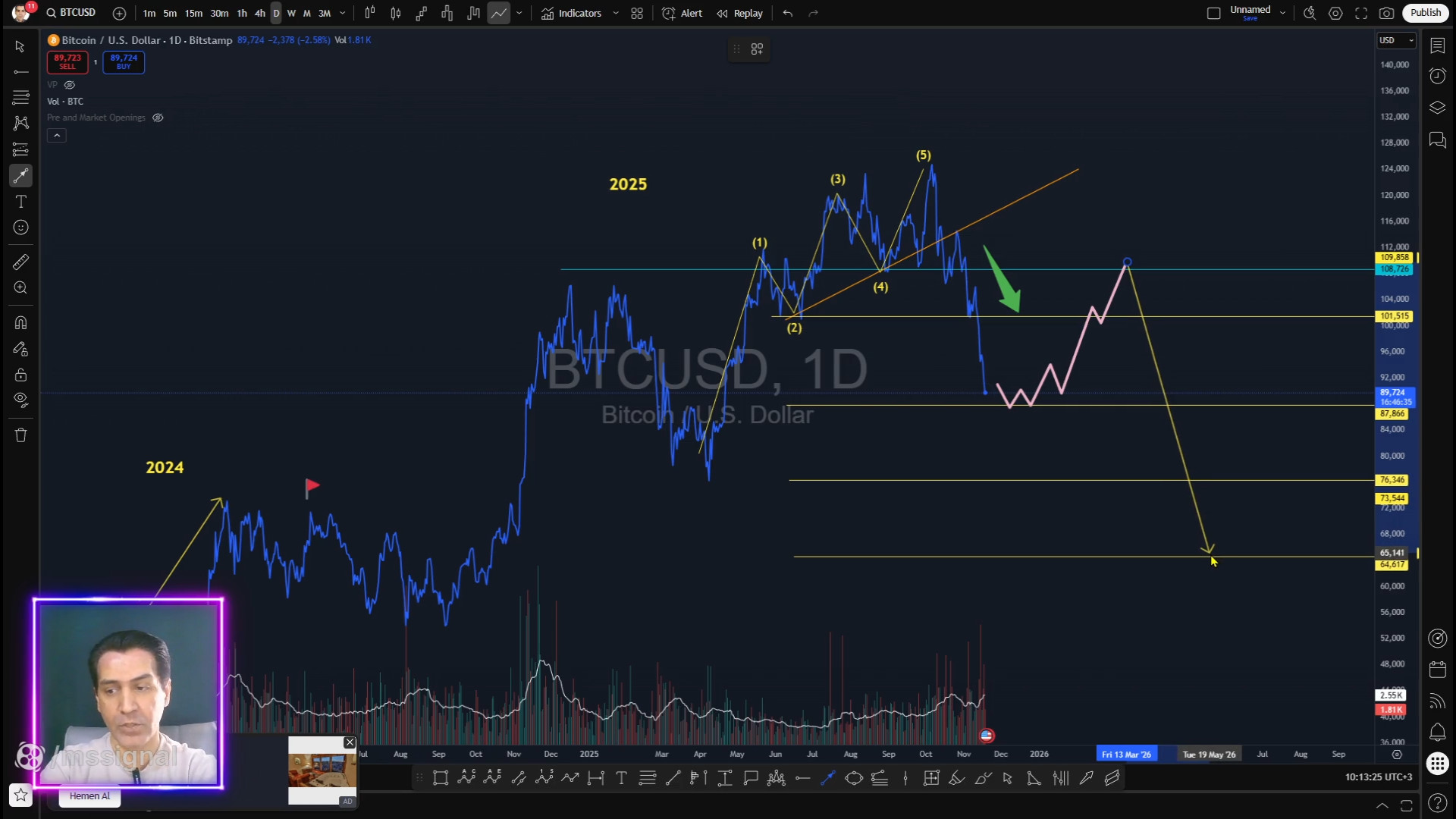Toggle visibility of Pre and Market Openings
1456x819 pixels.
[158, 118]
